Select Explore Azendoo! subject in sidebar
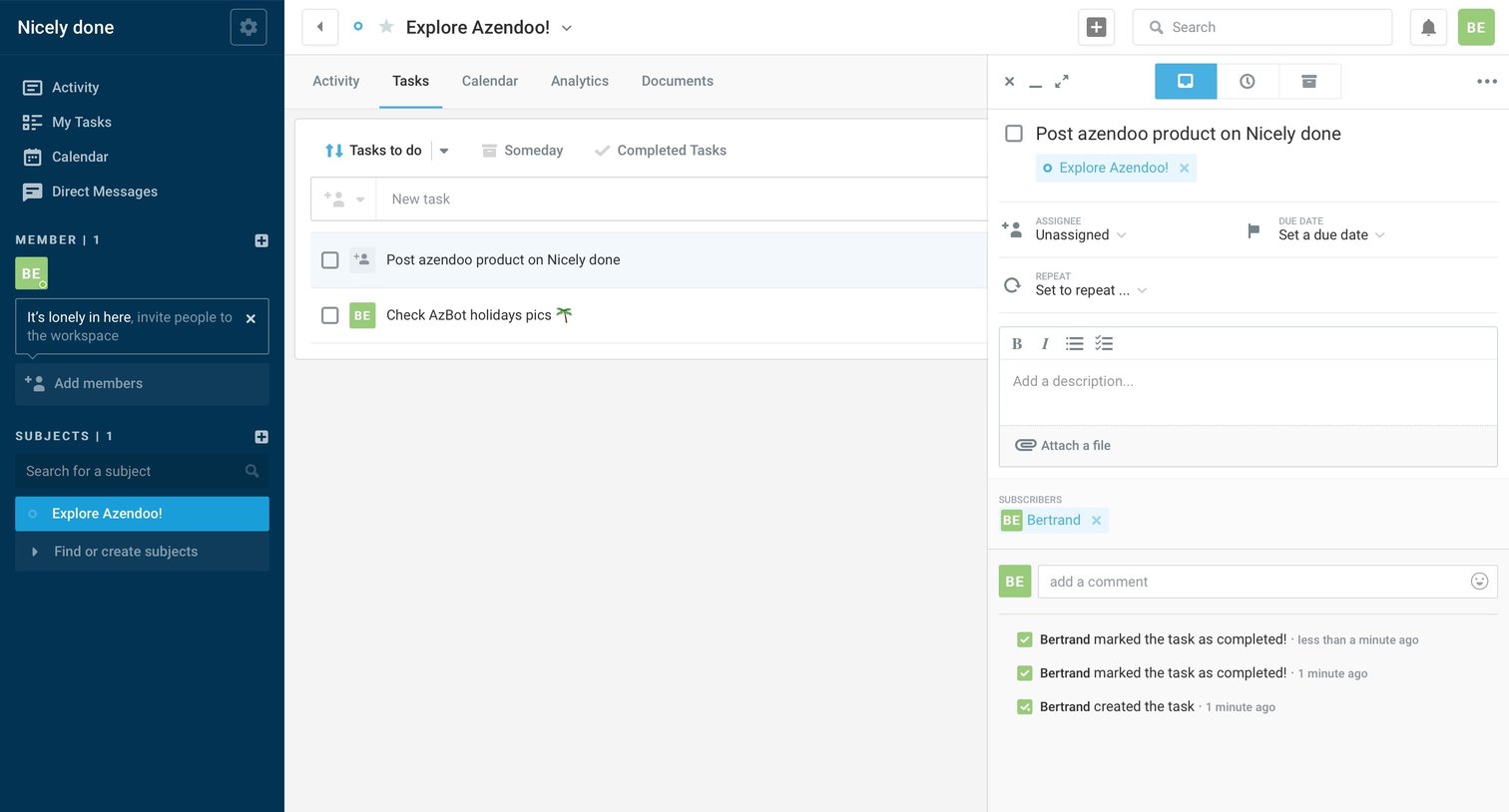 (x=142, y=514)
